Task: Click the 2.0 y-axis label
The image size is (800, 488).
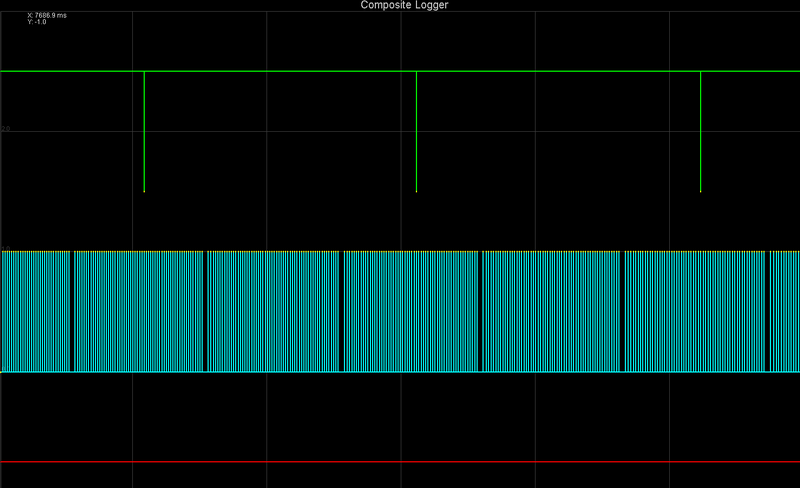Action: coord(6,129)
